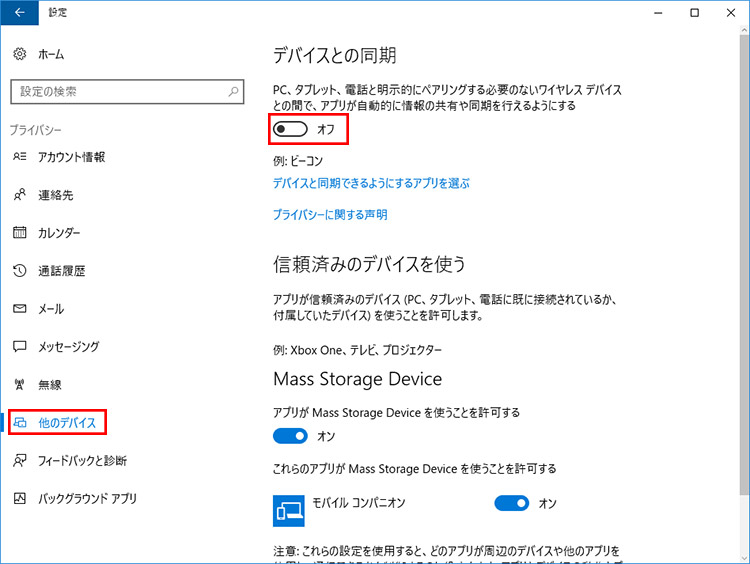Click the back arrow button
This screenshot has width=750, height=564.
click(20, 12)
